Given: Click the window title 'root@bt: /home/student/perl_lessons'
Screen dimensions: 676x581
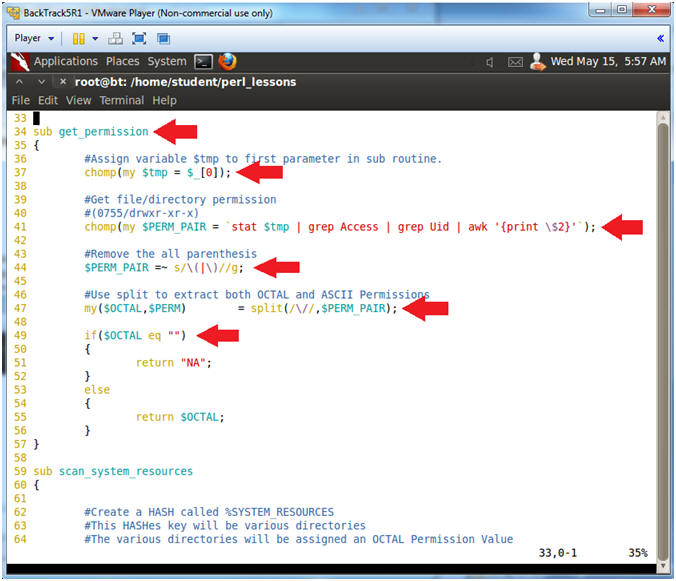Looking at the screenshot, I should (185, 82).
